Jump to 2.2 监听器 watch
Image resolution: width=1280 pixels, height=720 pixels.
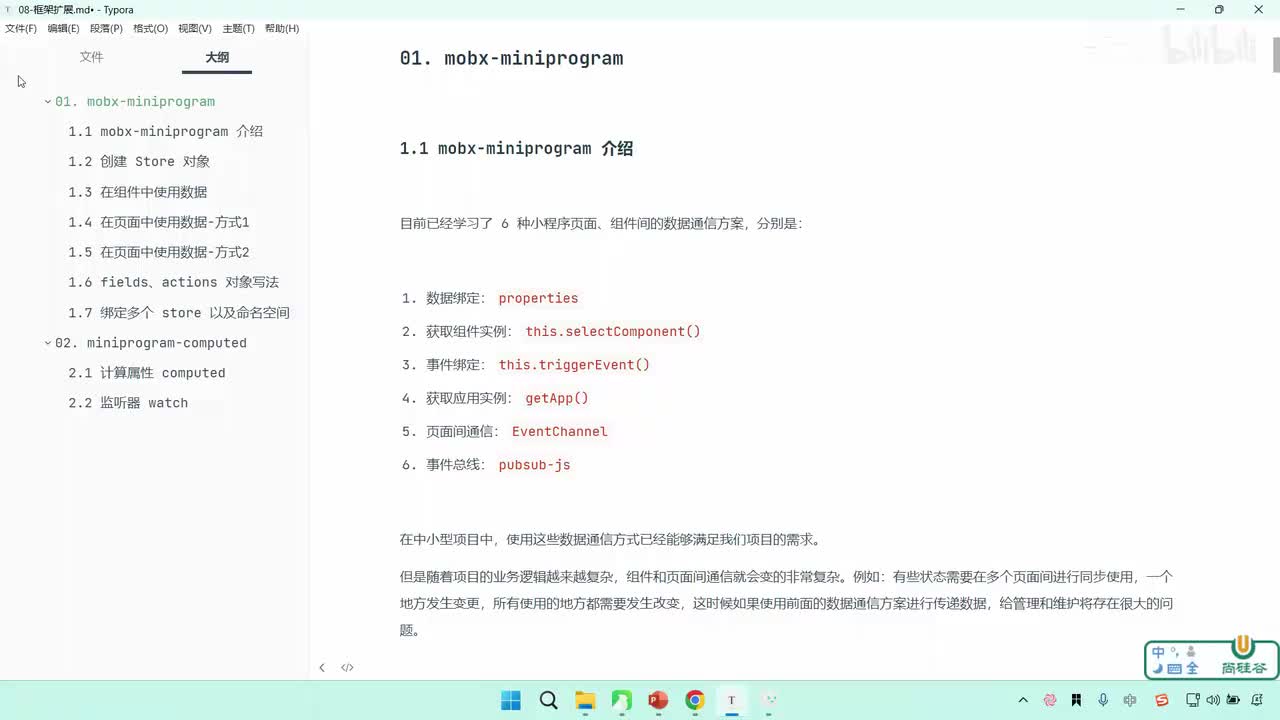(128, 403)
